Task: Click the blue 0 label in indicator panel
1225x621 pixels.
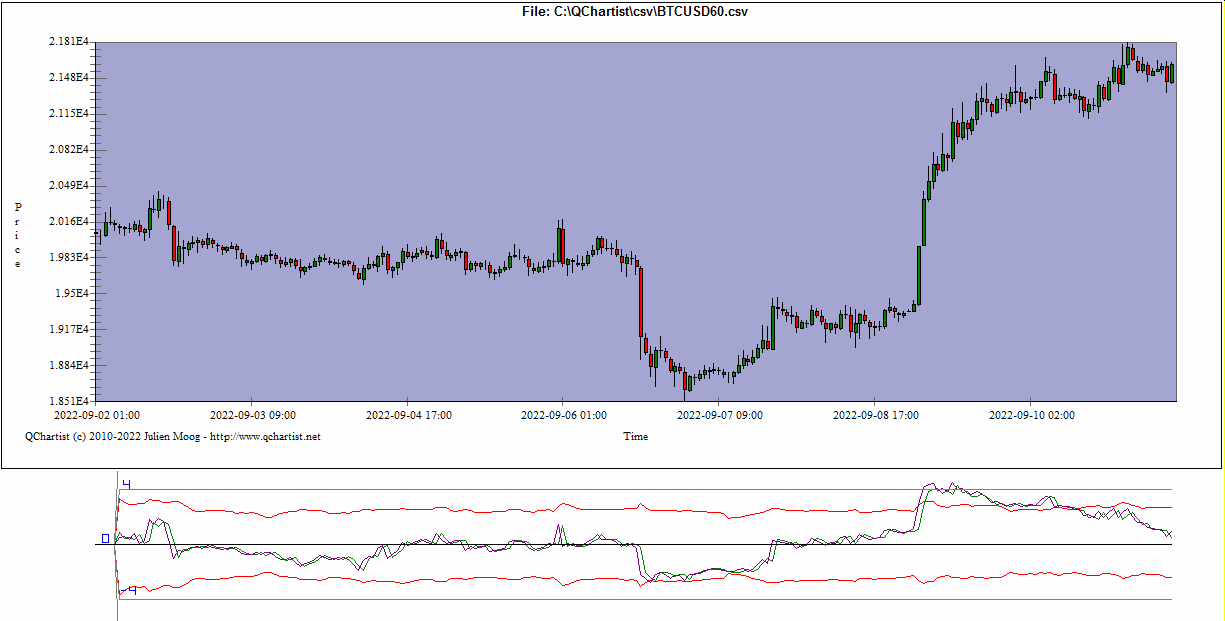Action: point(105,539)
